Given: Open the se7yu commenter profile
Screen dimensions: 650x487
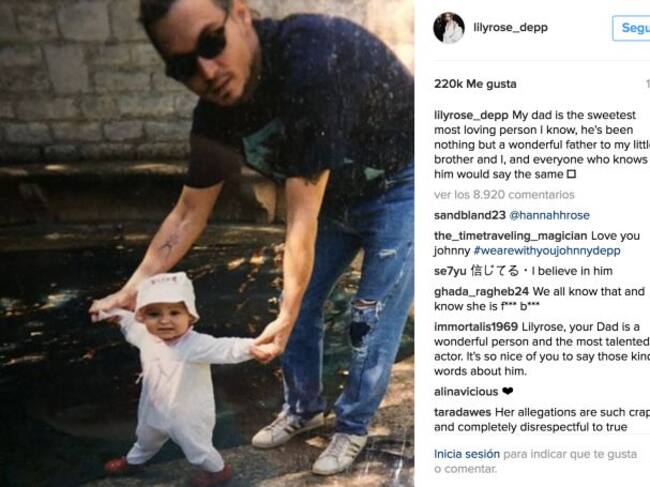Looking at the screenshot, I should point(450,271).
